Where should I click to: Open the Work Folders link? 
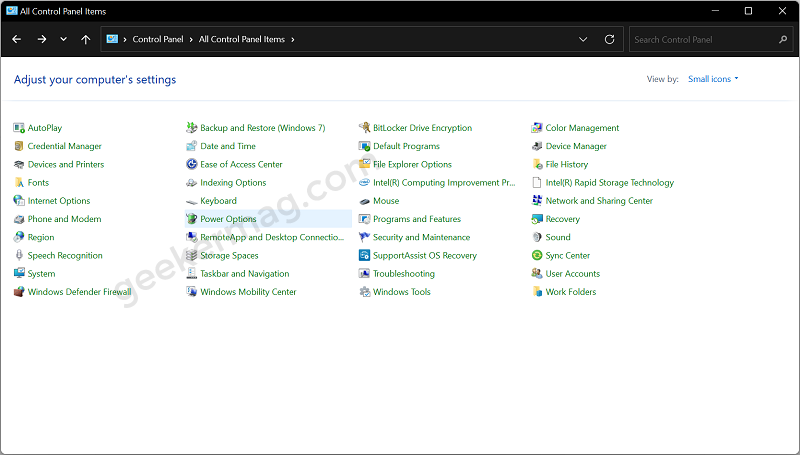(570, 292)
